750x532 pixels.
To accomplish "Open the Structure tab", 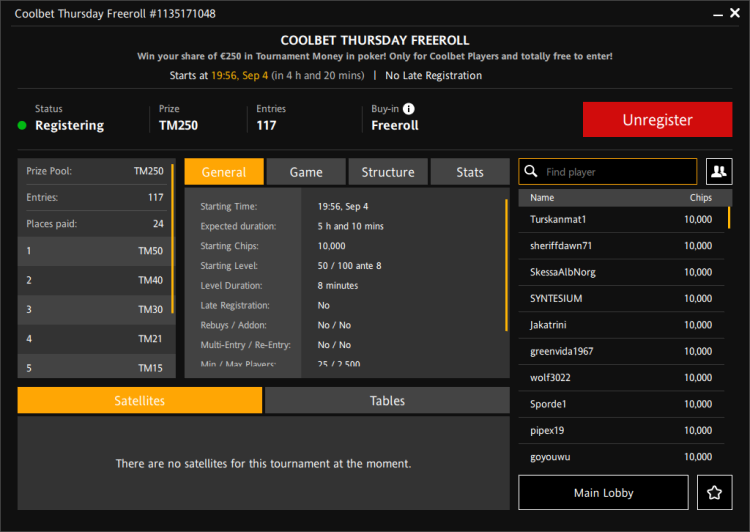I will (388, 172).
